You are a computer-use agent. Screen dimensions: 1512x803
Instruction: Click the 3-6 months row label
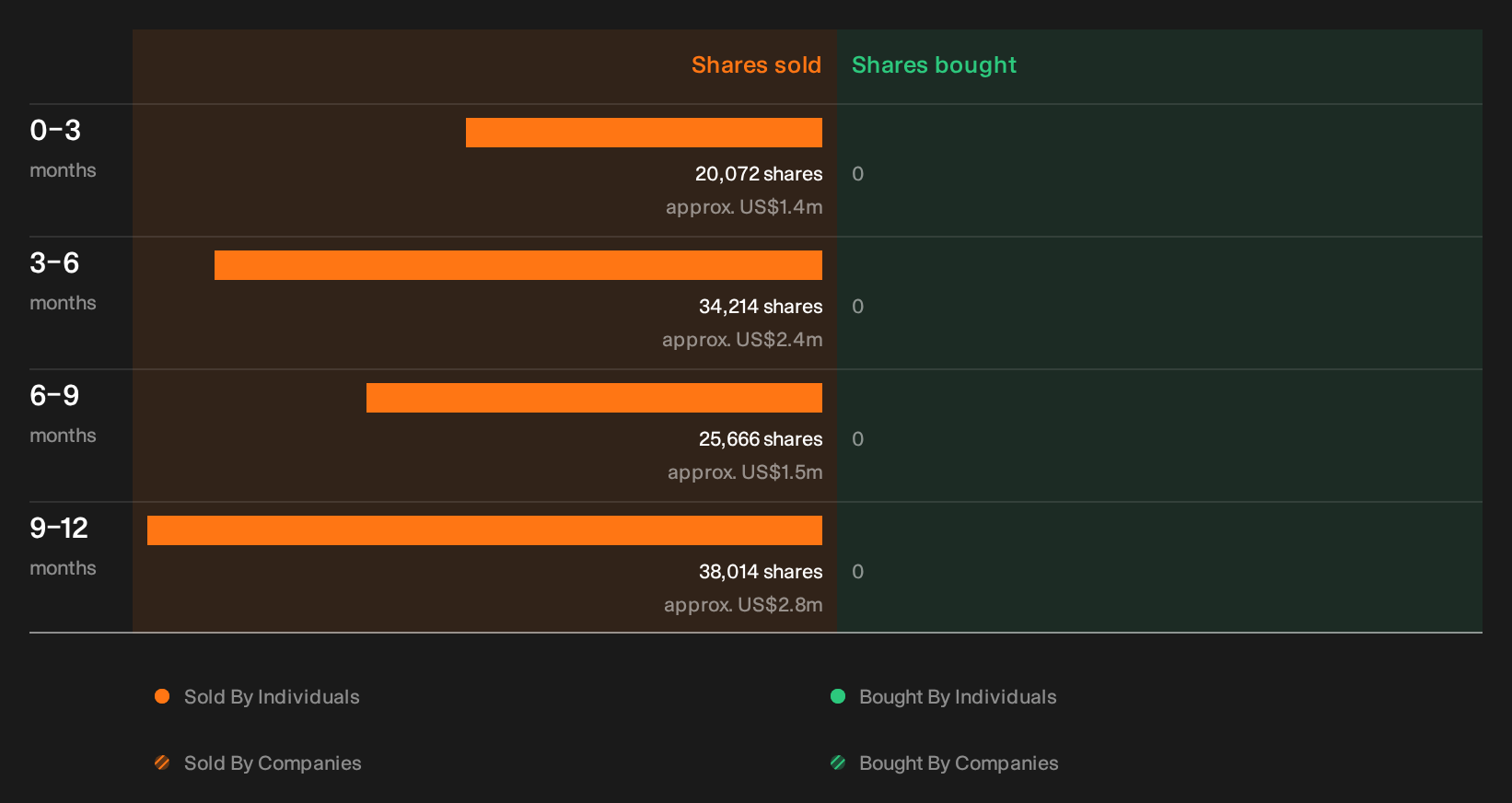[63, 281]
